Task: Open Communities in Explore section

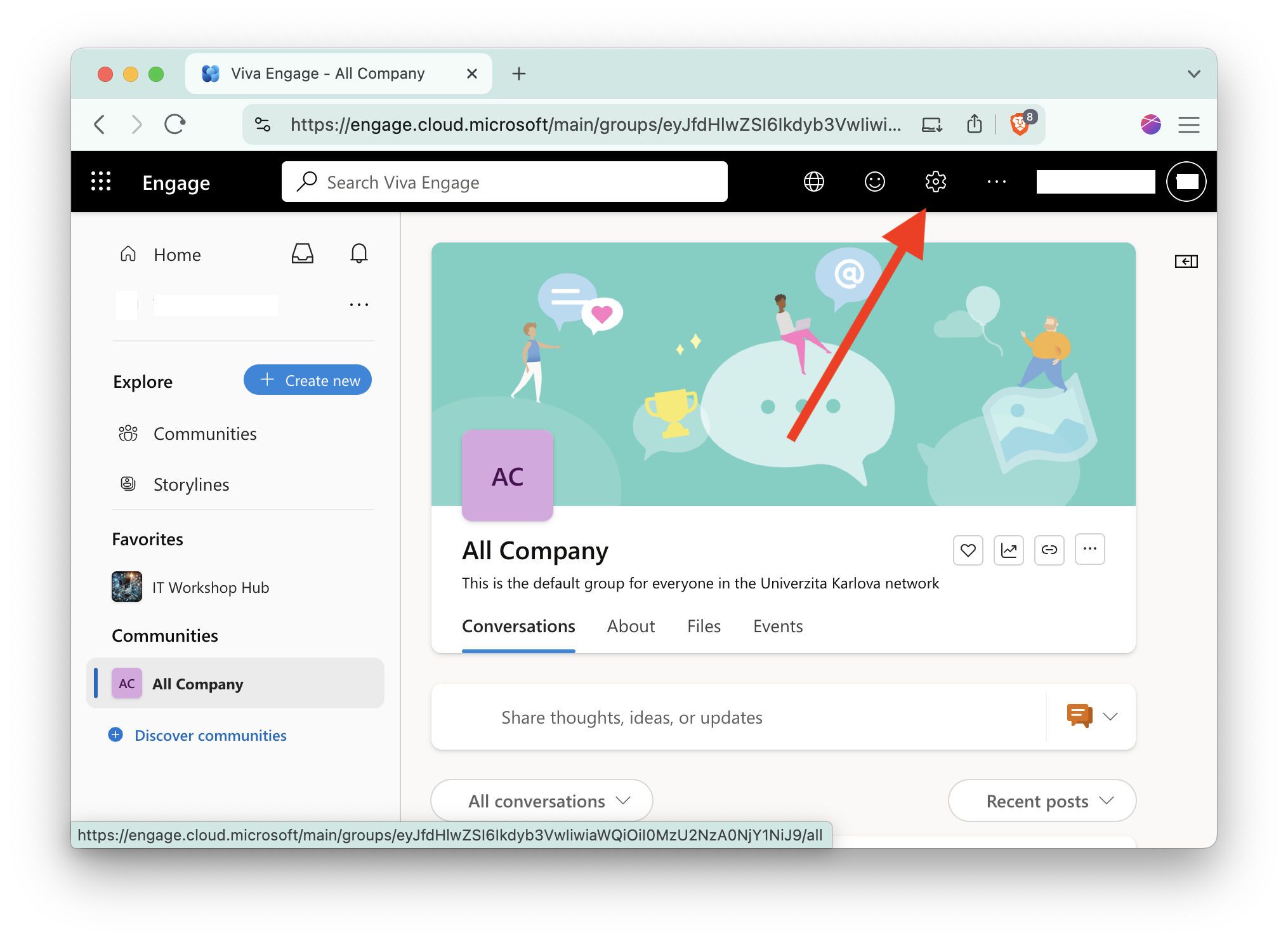Action: click(x=188, y=434)
